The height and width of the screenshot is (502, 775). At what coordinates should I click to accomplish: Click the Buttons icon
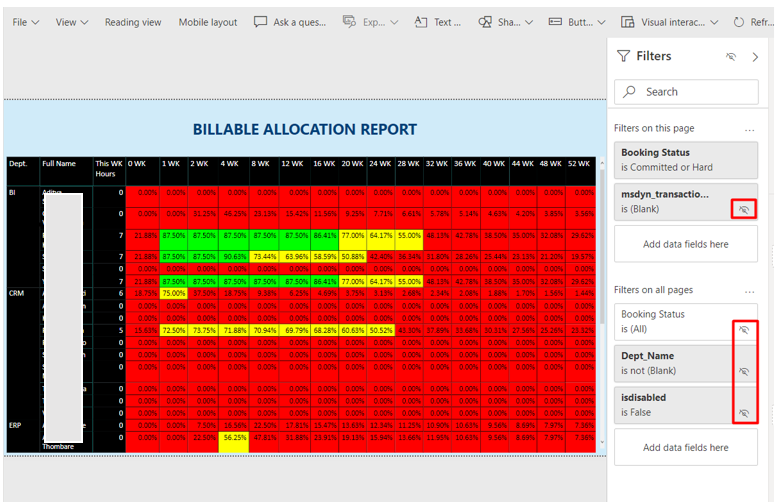pos(555,22)
